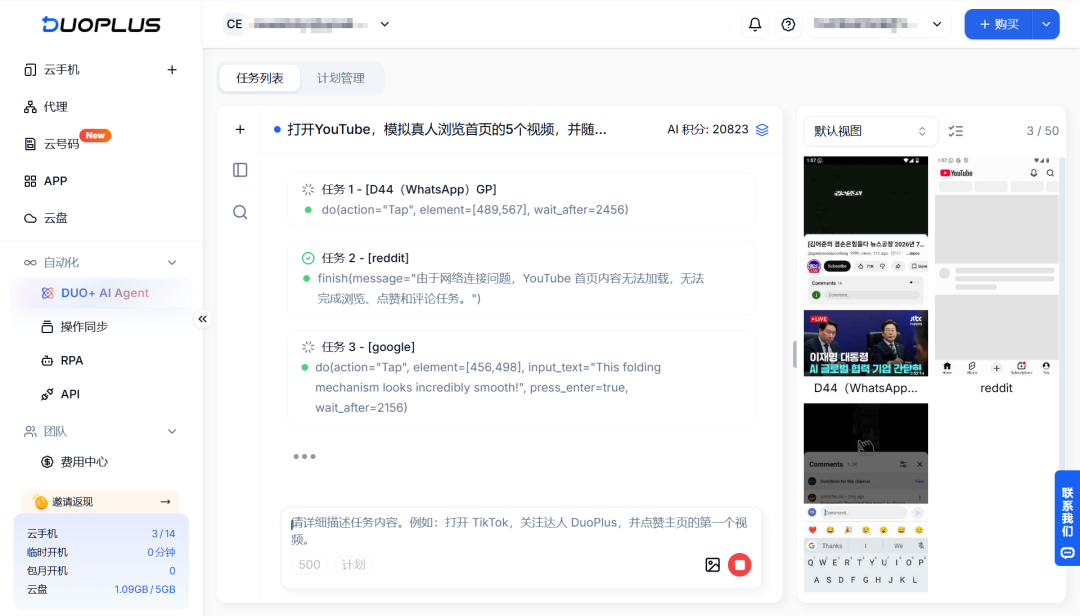Open 任务 1 - D44 WhatsApp card

[521, 199]
